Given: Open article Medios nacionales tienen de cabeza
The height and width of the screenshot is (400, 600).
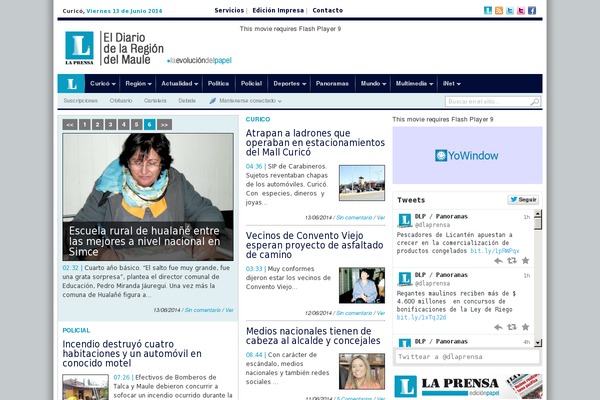Looking at the screenshot, I should pyautogui.click(x=313, y=336).
